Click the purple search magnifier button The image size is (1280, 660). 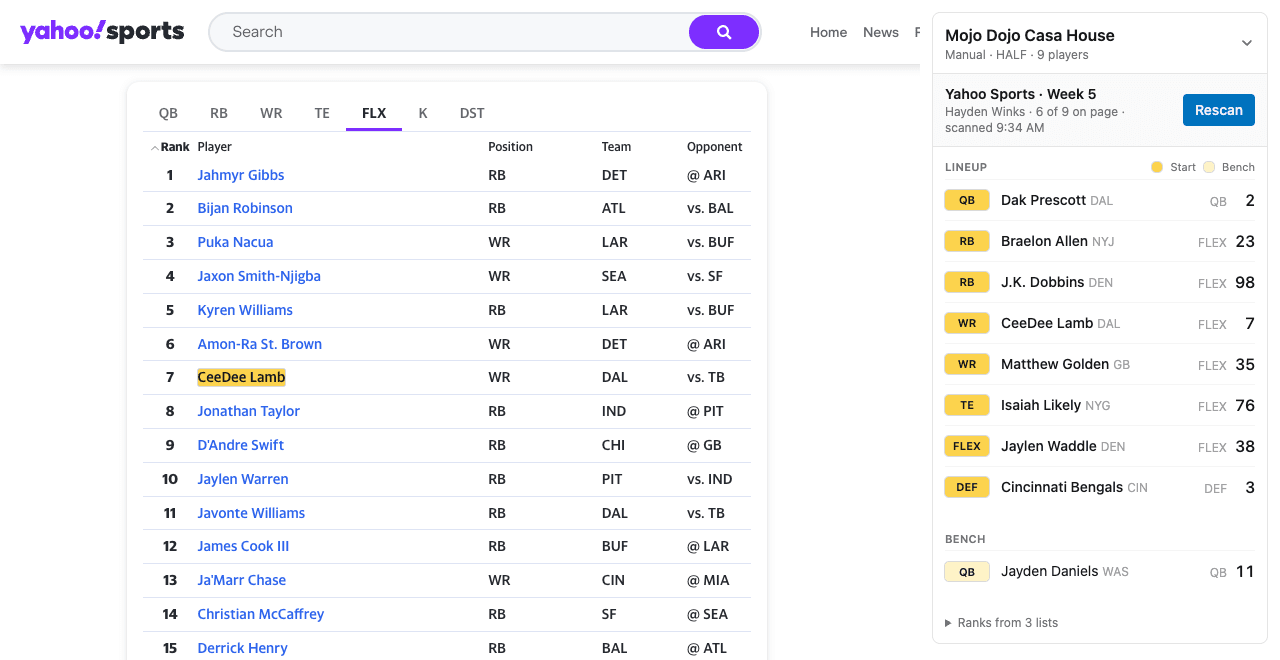(x=724, y=32)
